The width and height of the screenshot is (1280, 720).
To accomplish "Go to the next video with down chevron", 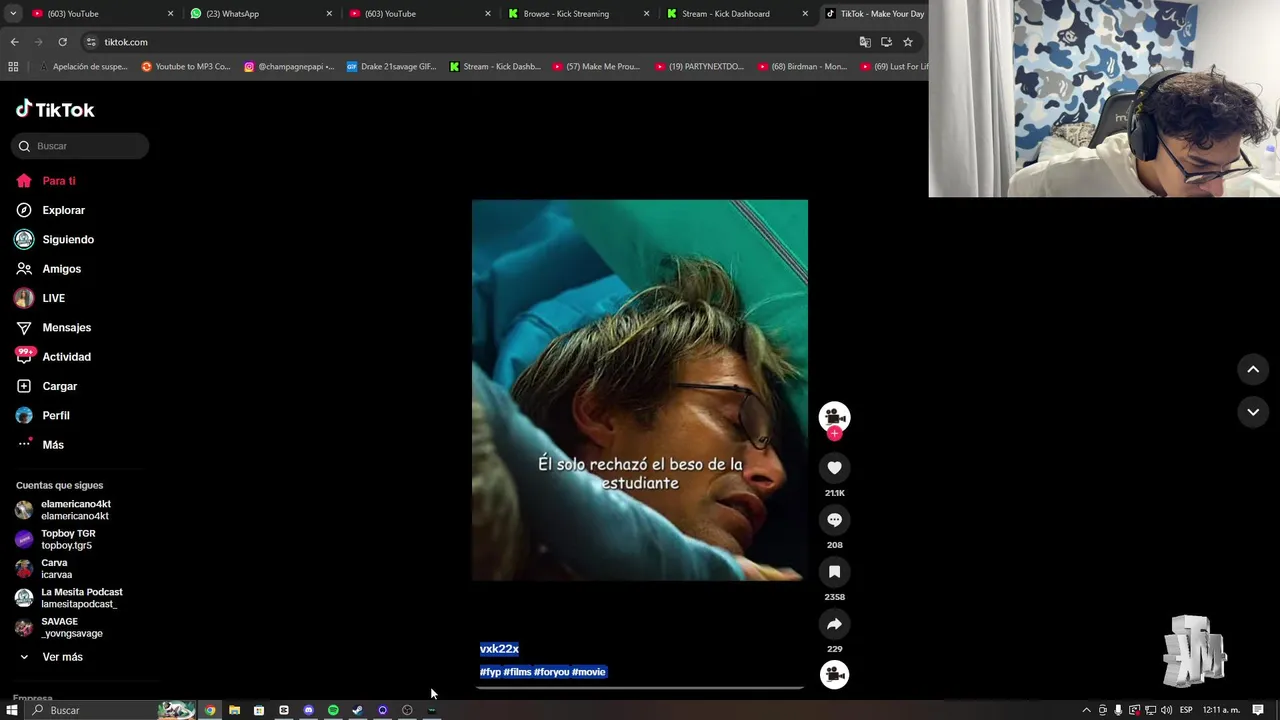I will (1252, 412).
